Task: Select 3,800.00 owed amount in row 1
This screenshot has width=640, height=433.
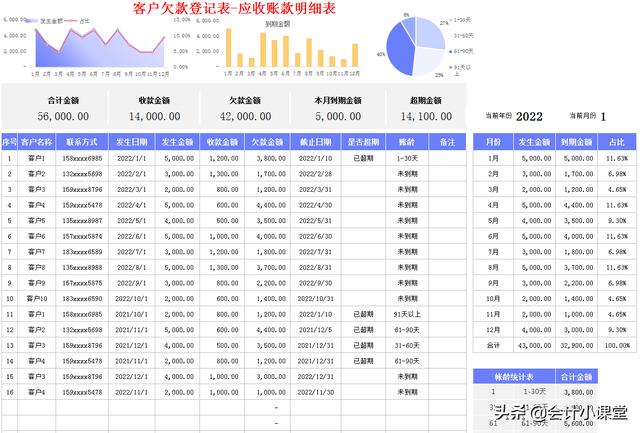Action: (268, 158)
